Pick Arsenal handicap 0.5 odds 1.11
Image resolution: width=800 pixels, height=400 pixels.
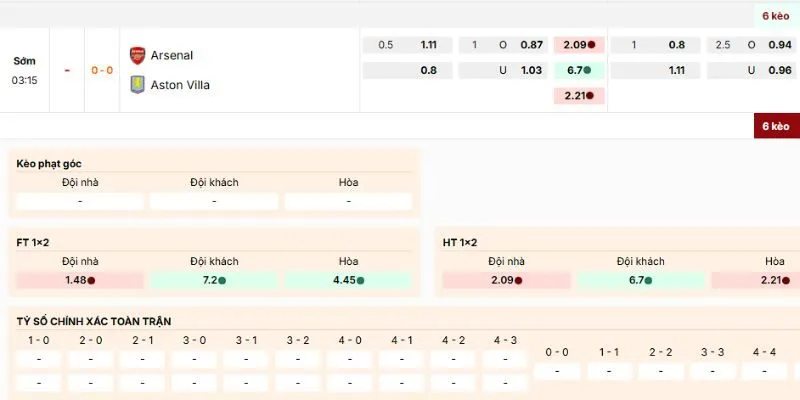pyautogui.click(x=429, y=45)
